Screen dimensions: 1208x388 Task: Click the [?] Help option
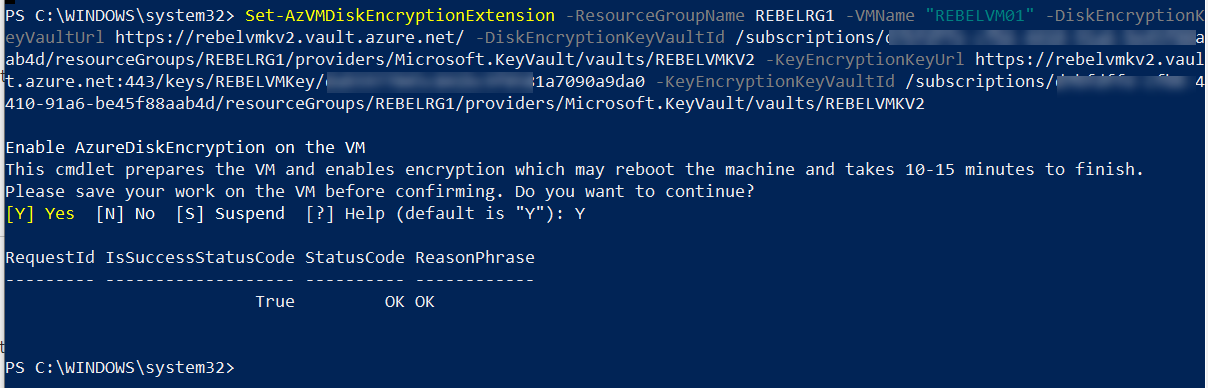coord(340,214)
